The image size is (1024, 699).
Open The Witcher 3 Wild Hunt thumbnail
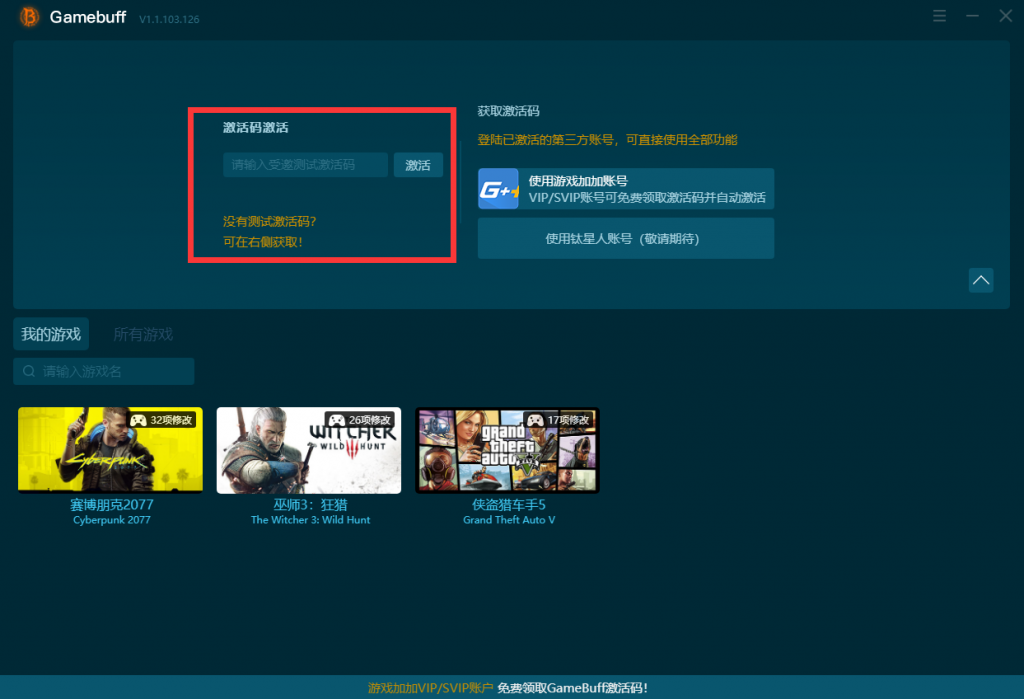tap(309, 450)
